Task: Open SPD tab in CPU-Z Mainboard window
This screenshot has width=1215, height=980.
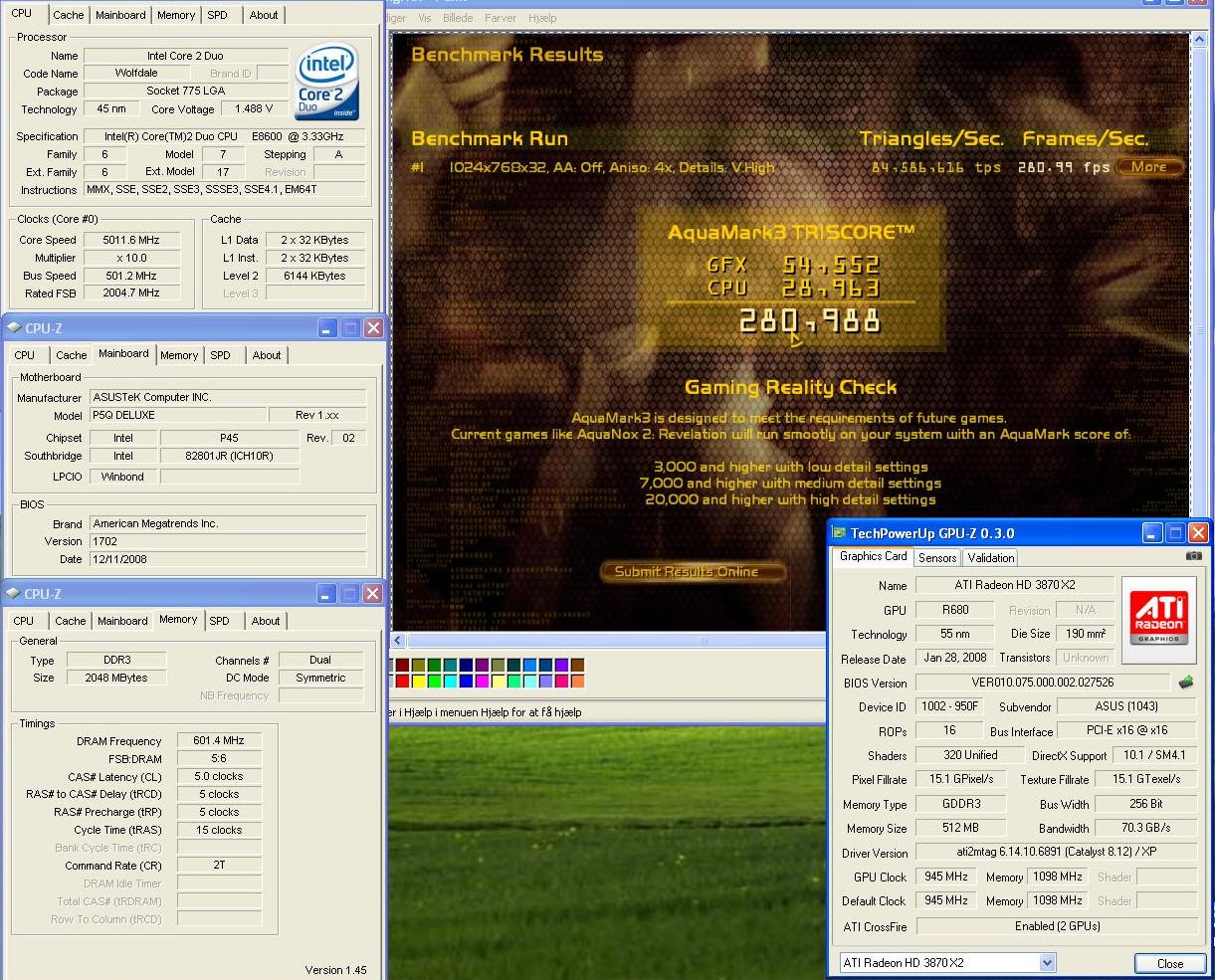Action: pos(220,355)
